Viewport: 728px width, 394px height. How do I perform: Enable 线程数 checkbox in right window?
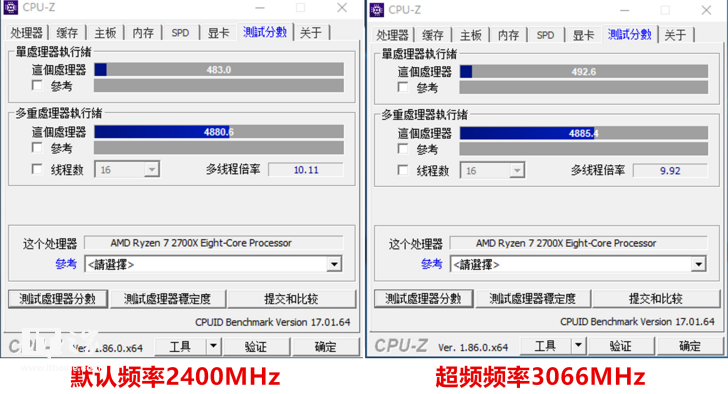click(403, 170)
